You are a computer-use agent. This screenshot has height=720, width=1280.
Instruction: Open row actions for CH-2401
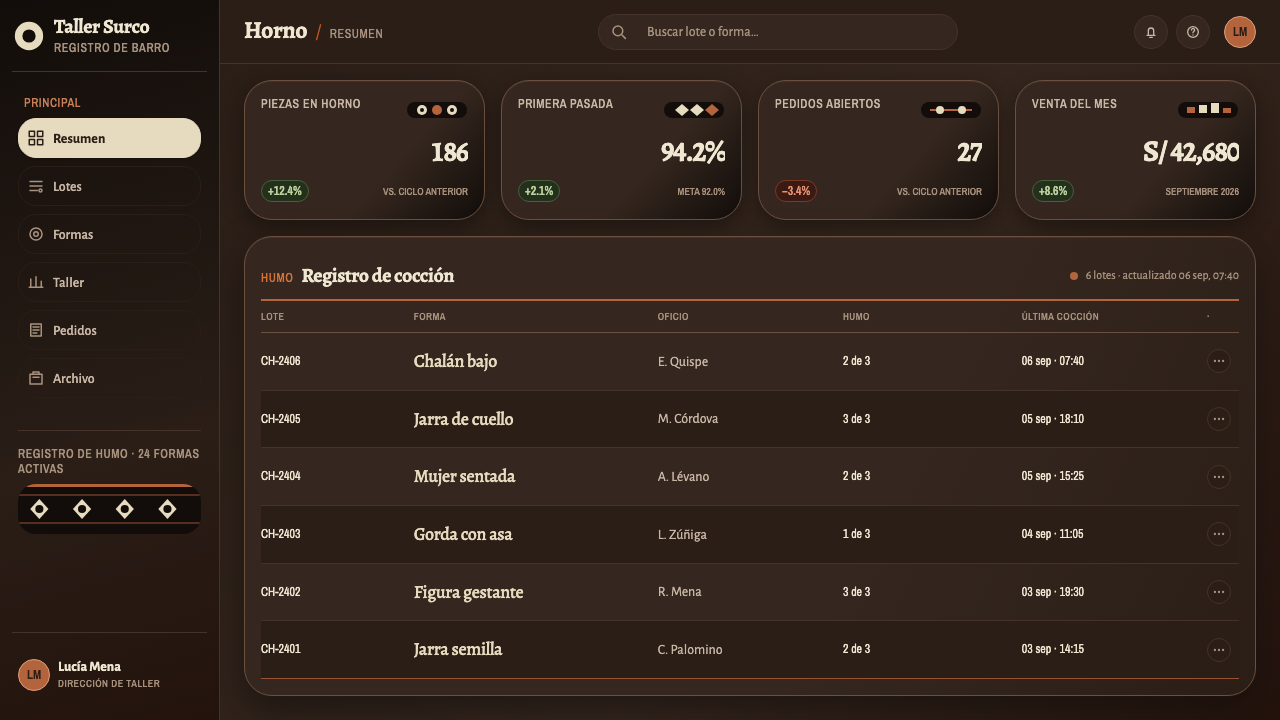click(1219, 649)
